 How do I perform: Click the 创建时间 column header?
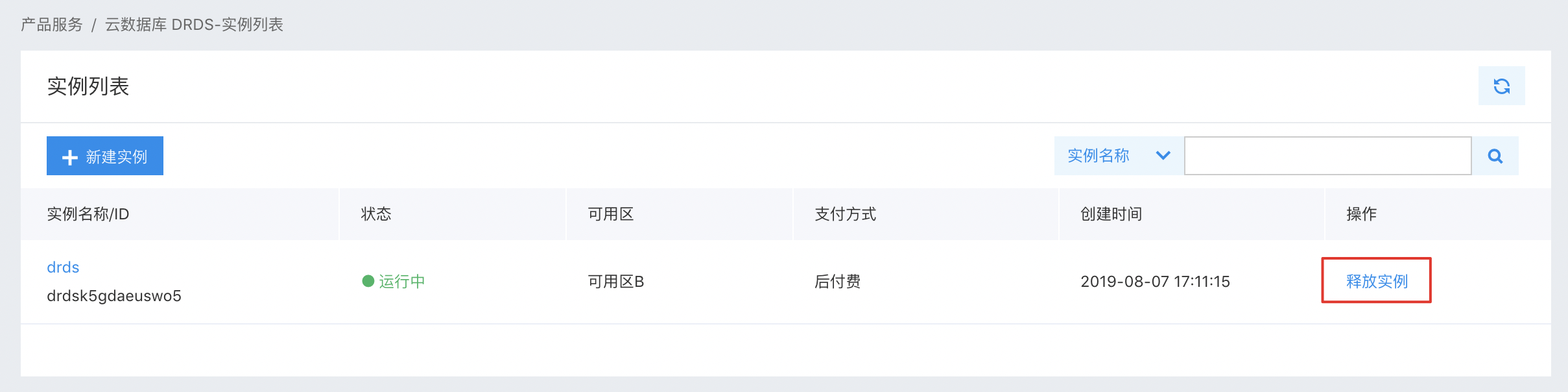(x=1111, y=214)
